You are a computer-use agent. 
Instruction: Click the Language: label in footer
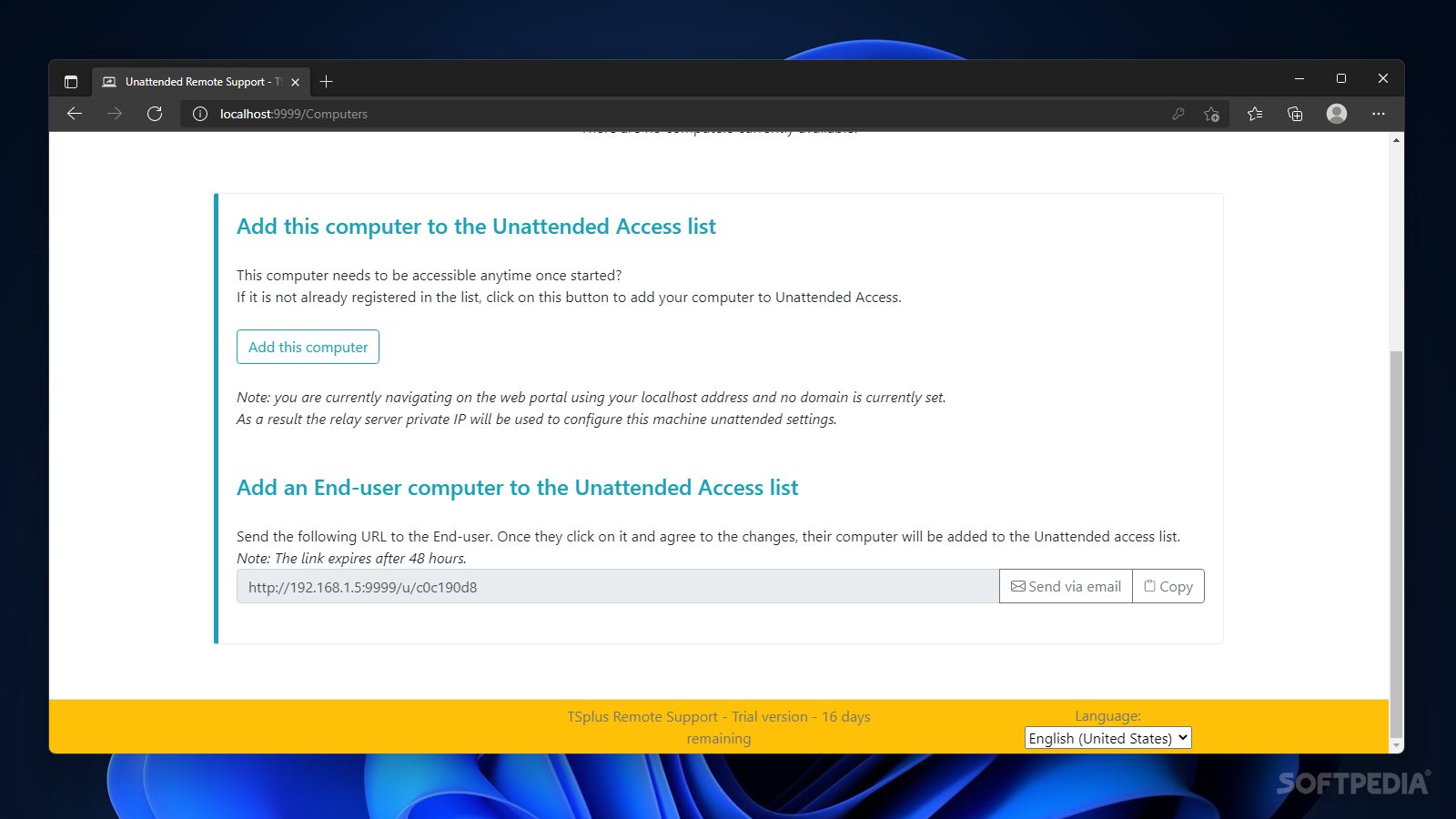tap(1107, 716)
